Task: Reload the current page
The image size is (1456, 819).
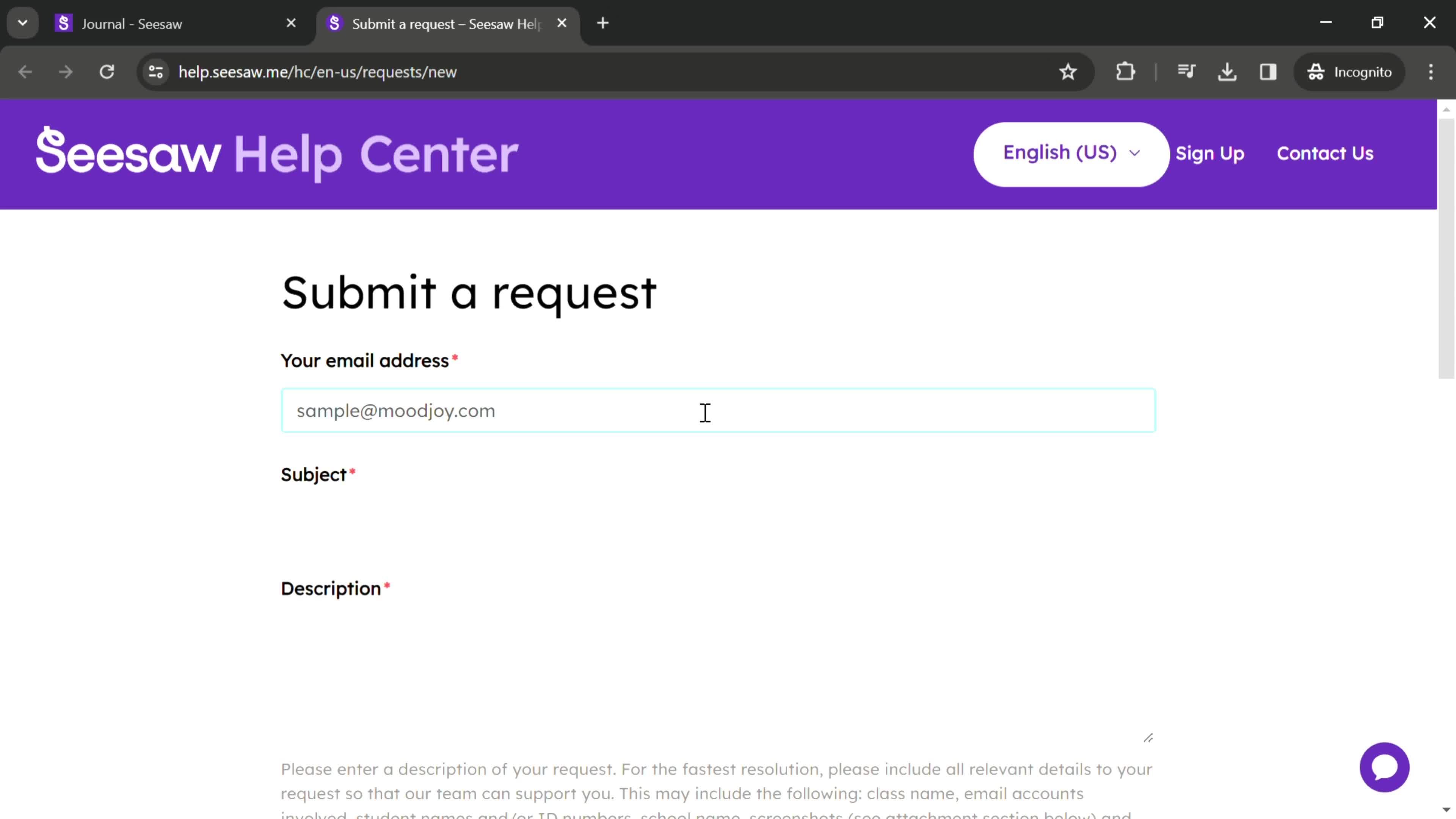Action: (107, 71)
